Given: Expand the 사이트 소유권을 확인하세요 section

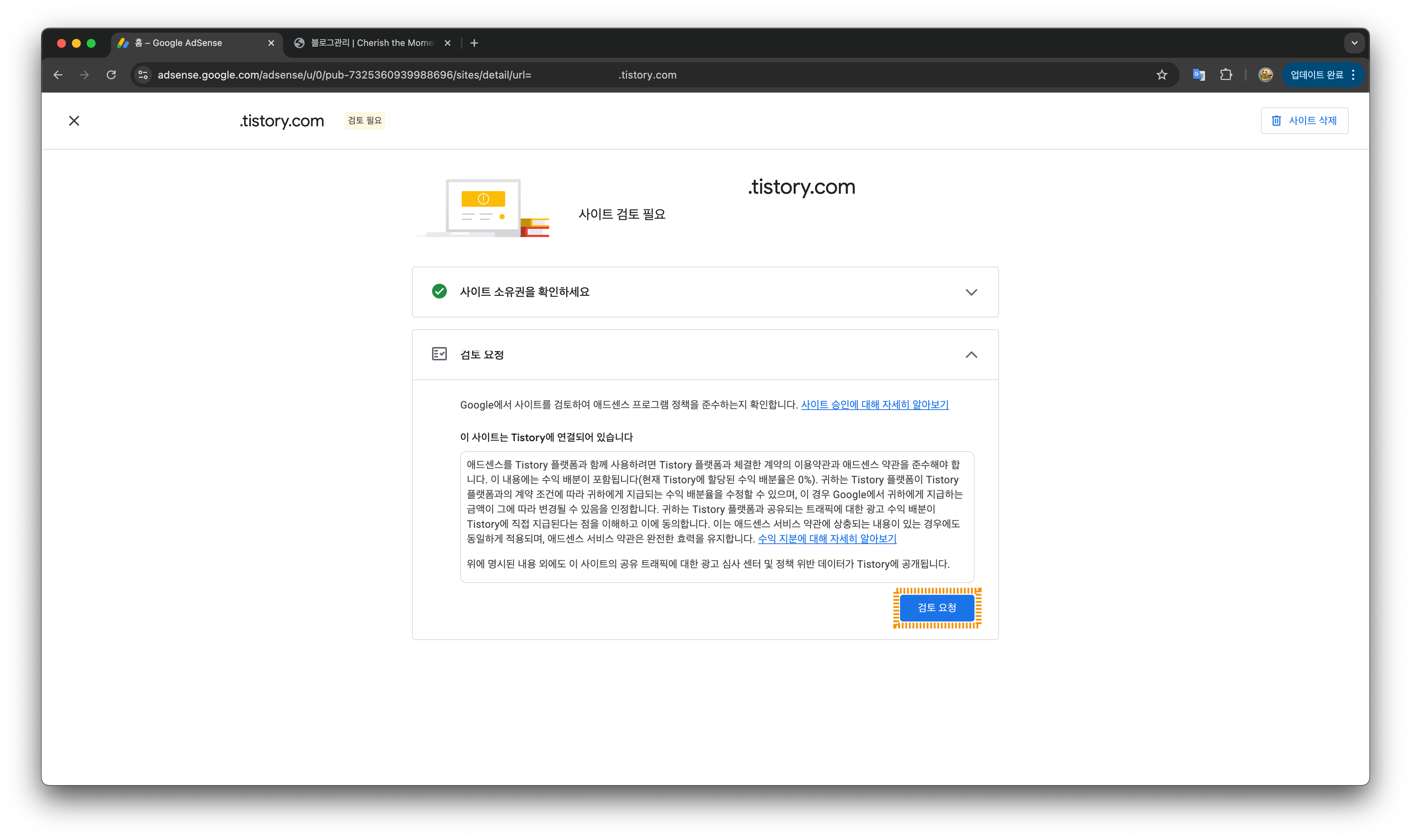Looking at the screenshot, I should pos(705,292).
